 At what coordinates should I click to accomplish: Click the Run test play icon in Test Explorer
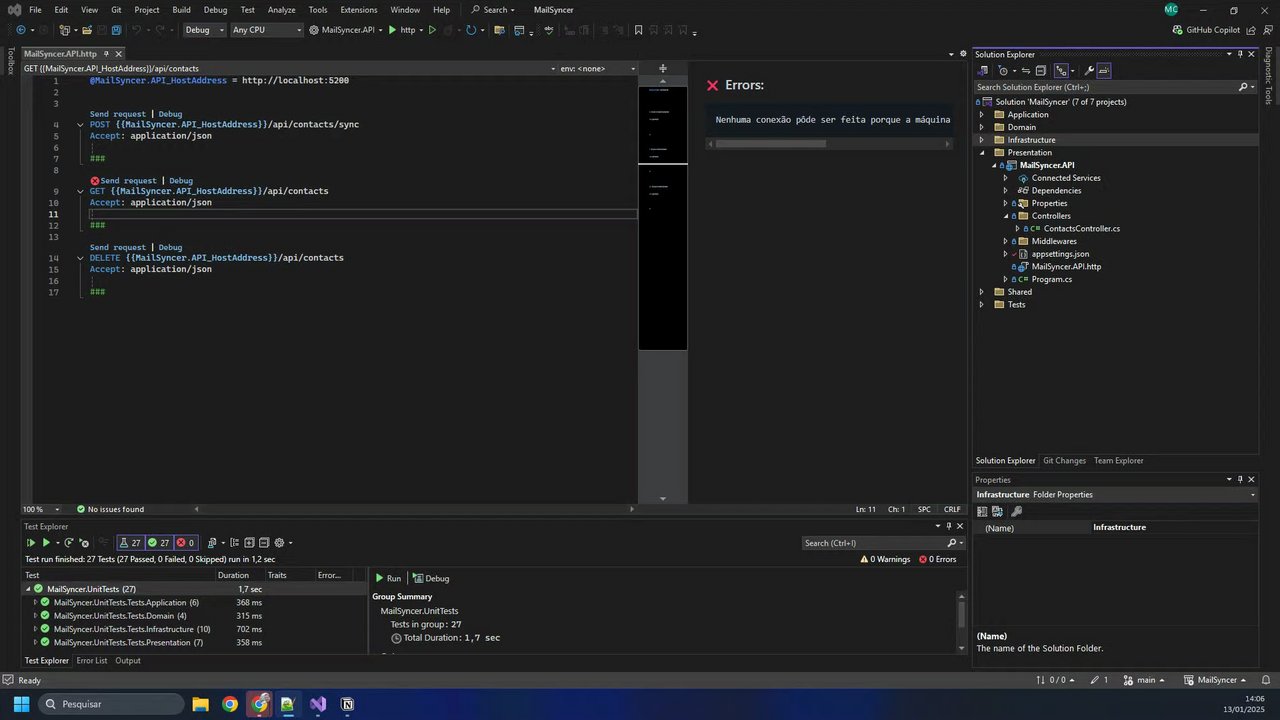[x=45, y=543]
